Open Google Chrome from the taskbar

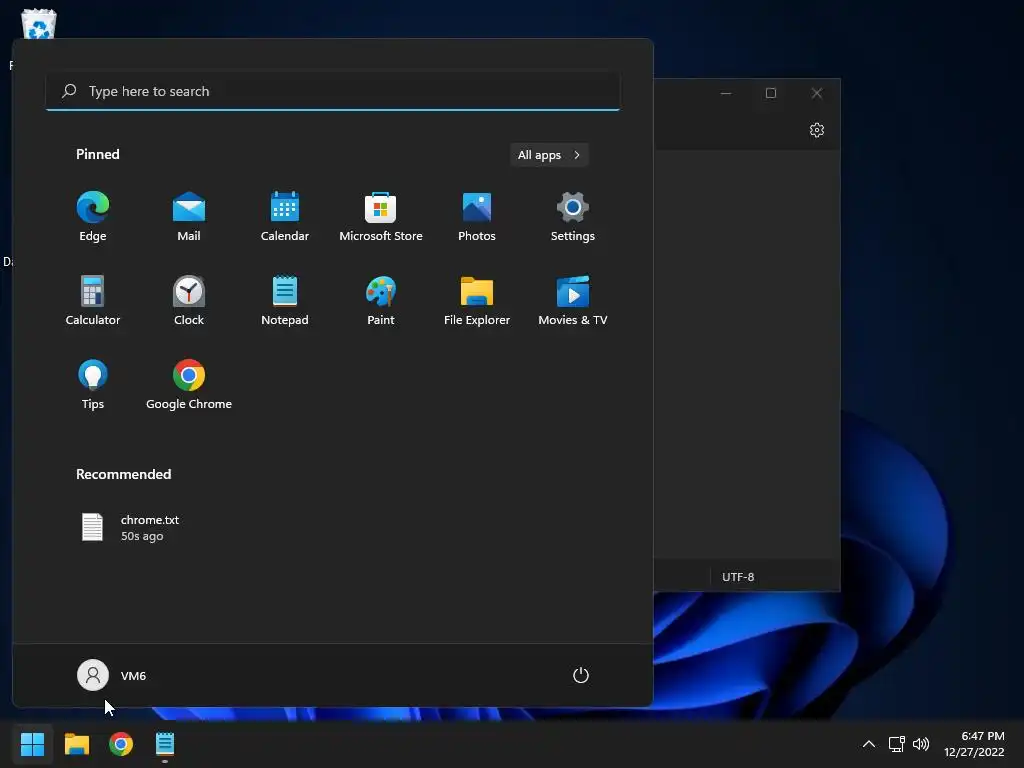[x=121, y=744]
